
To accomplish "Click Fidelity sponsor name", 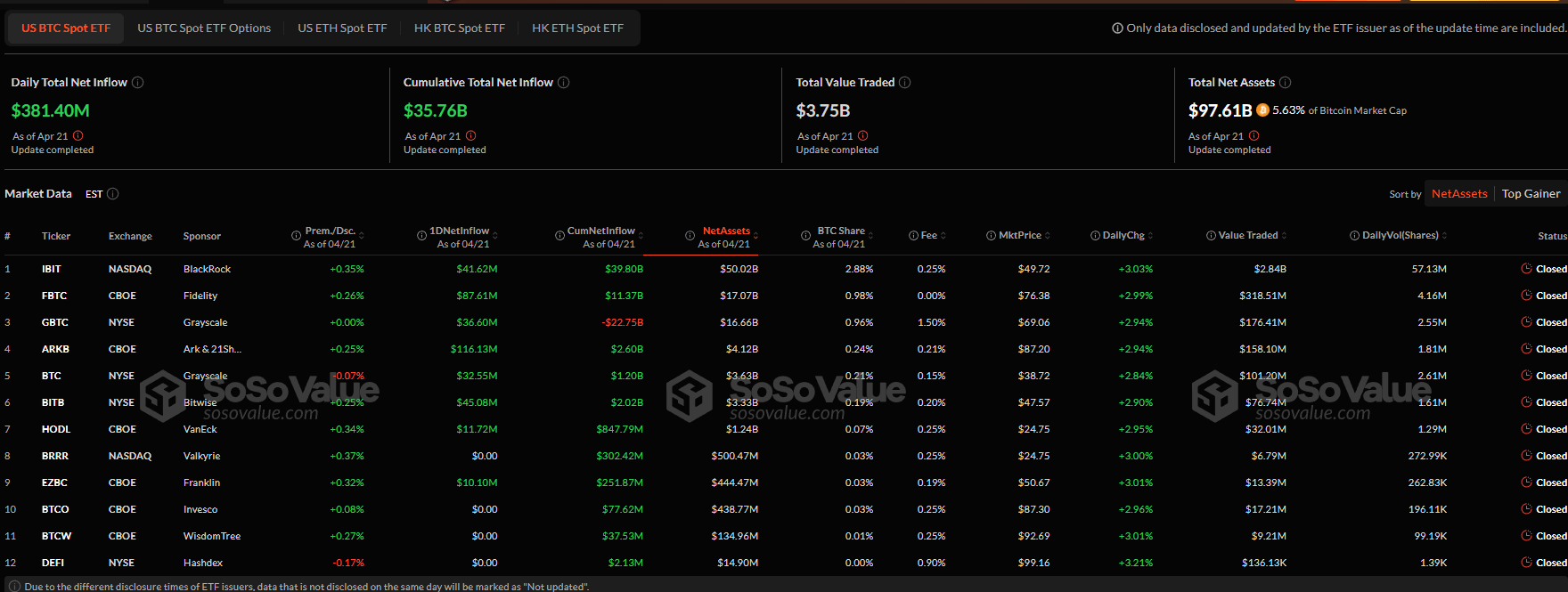I will point(200,296).
